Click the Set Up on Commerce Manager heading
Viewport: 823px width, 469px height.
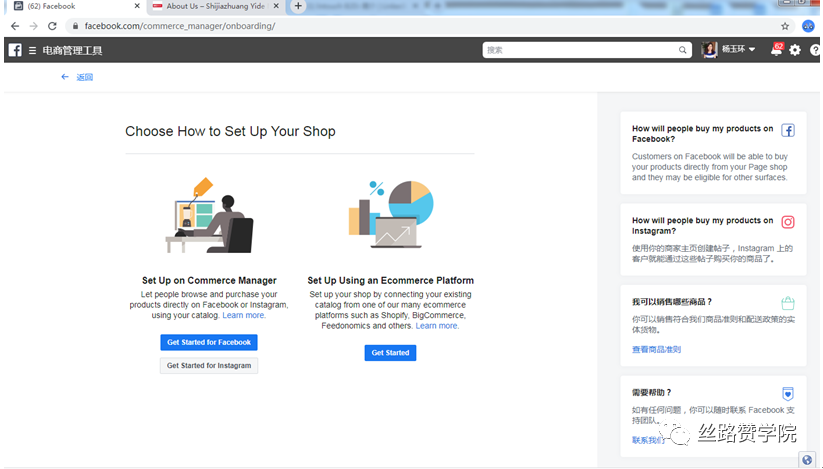tap(209, 281)
